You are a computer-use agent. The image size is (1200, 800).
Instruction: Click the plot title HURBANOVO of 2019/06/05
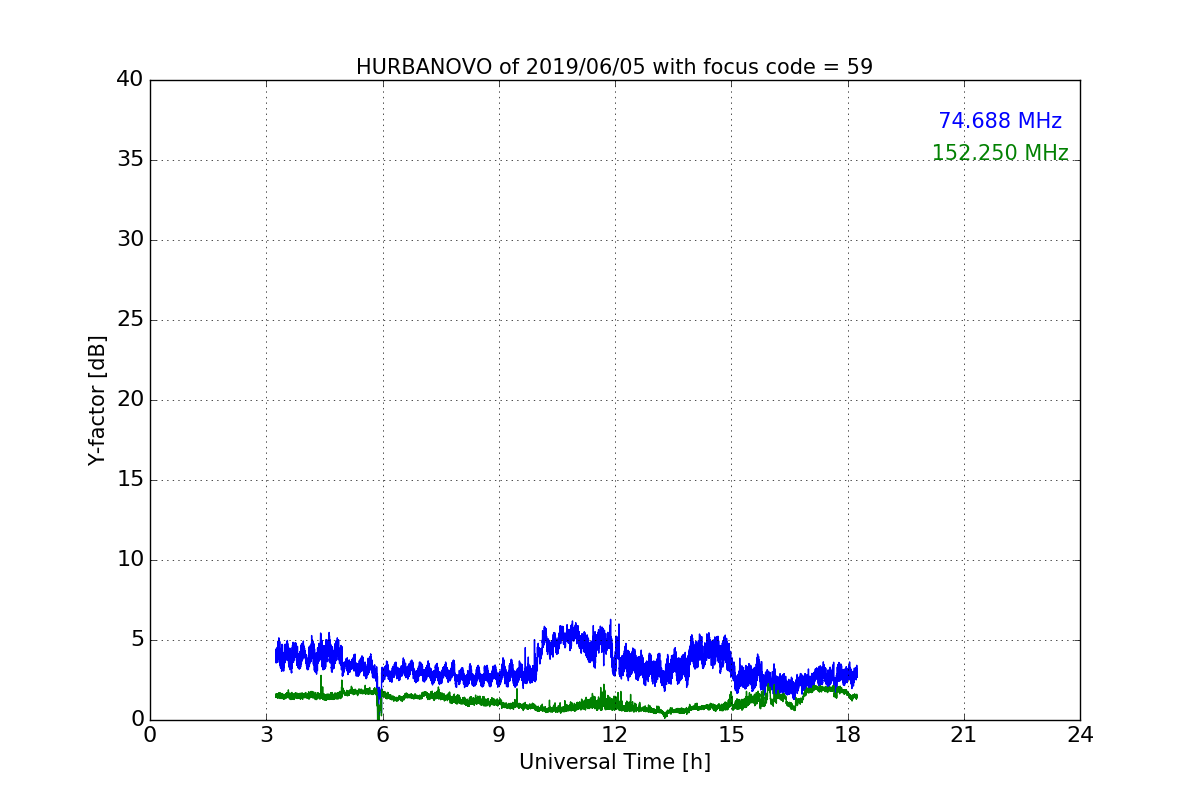[614, 67]
